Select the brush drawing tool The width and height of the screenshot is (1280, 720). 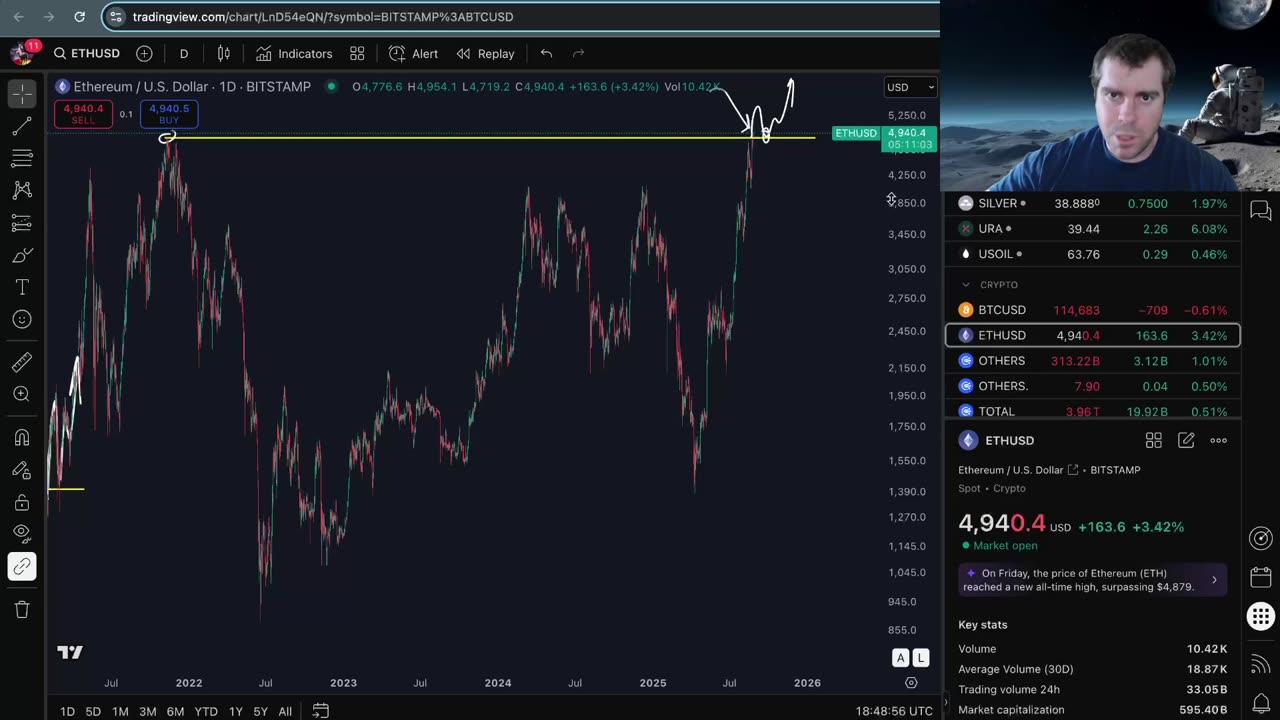(22, 255)
